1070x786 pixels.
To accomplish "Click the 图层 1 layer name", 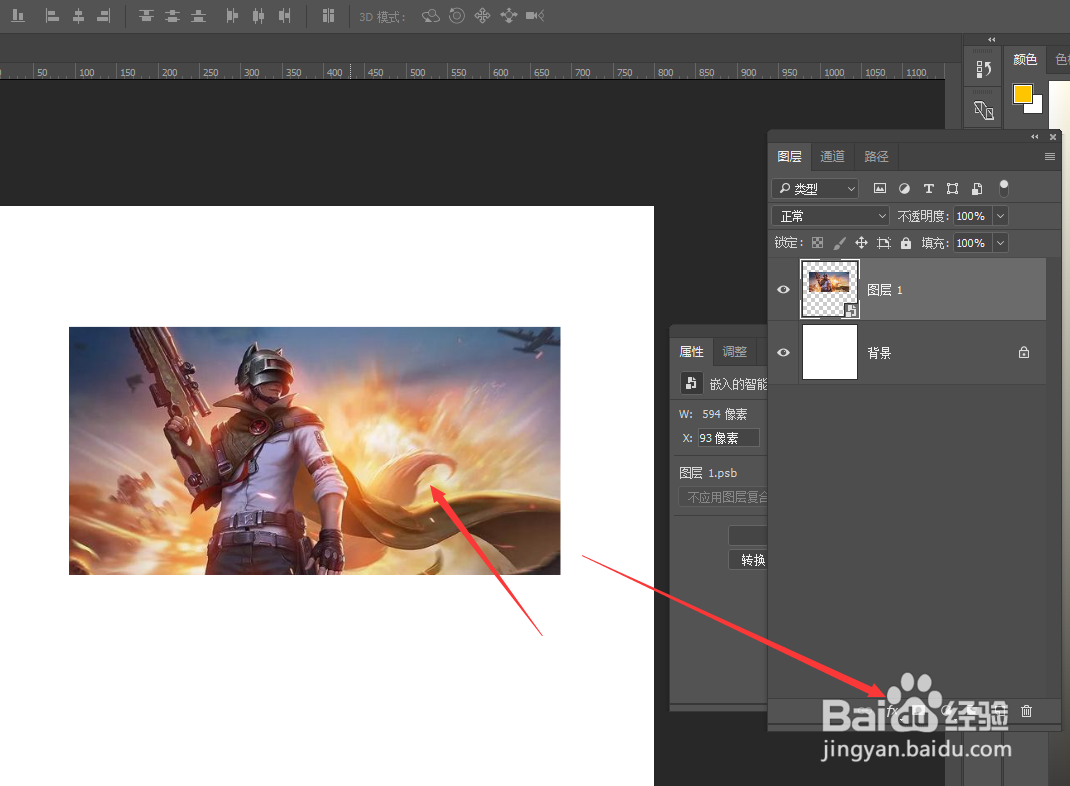I will click(884, 290).
